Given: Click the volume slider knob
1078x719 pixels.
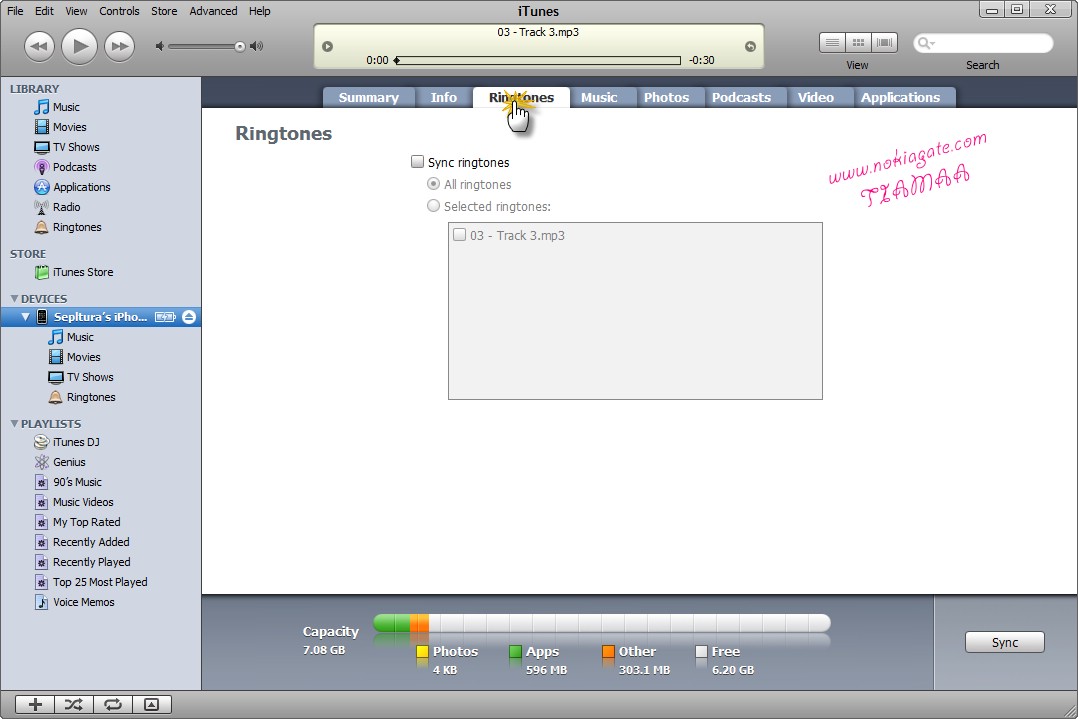Looking at the screenshot, I should click(x=240, y=46).
